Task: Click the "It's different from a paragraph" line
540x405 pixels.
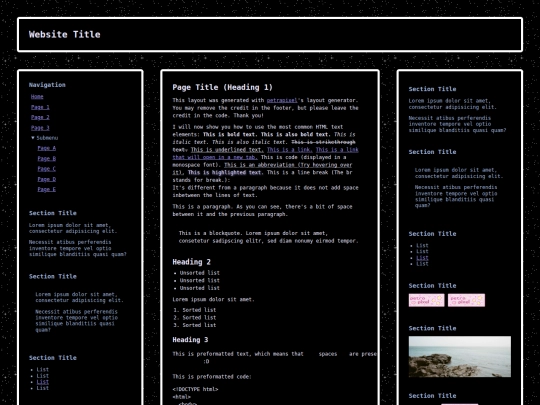Action: click(265, 188)
